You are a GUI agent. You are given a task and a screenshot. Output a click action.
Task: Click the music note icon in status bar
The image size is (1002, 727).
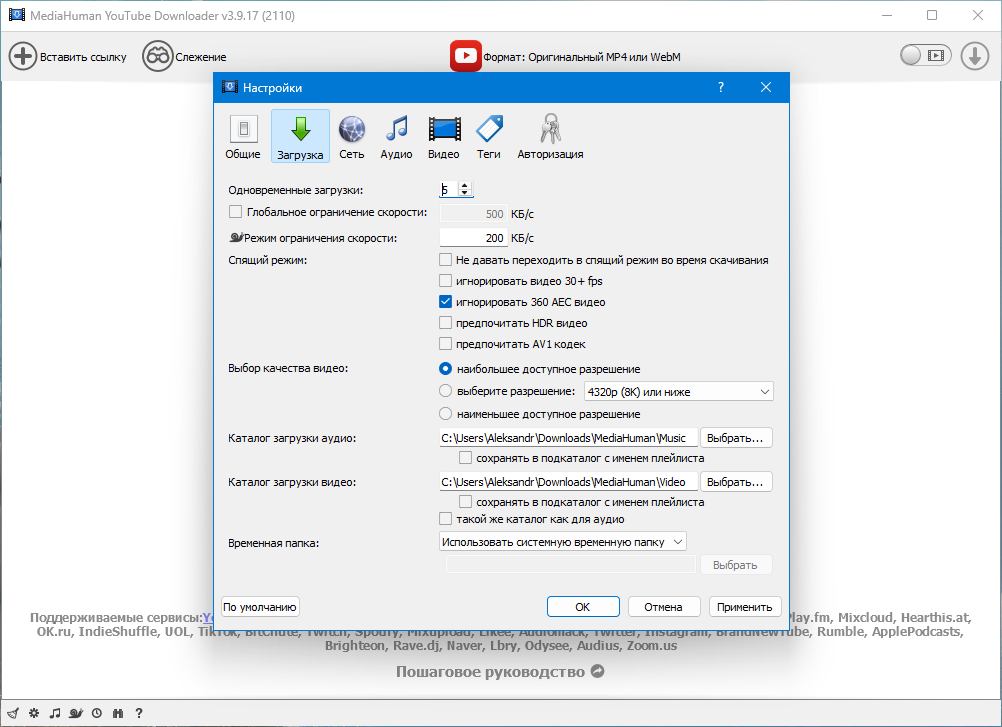pyautogui.click(x=55, y=713)
